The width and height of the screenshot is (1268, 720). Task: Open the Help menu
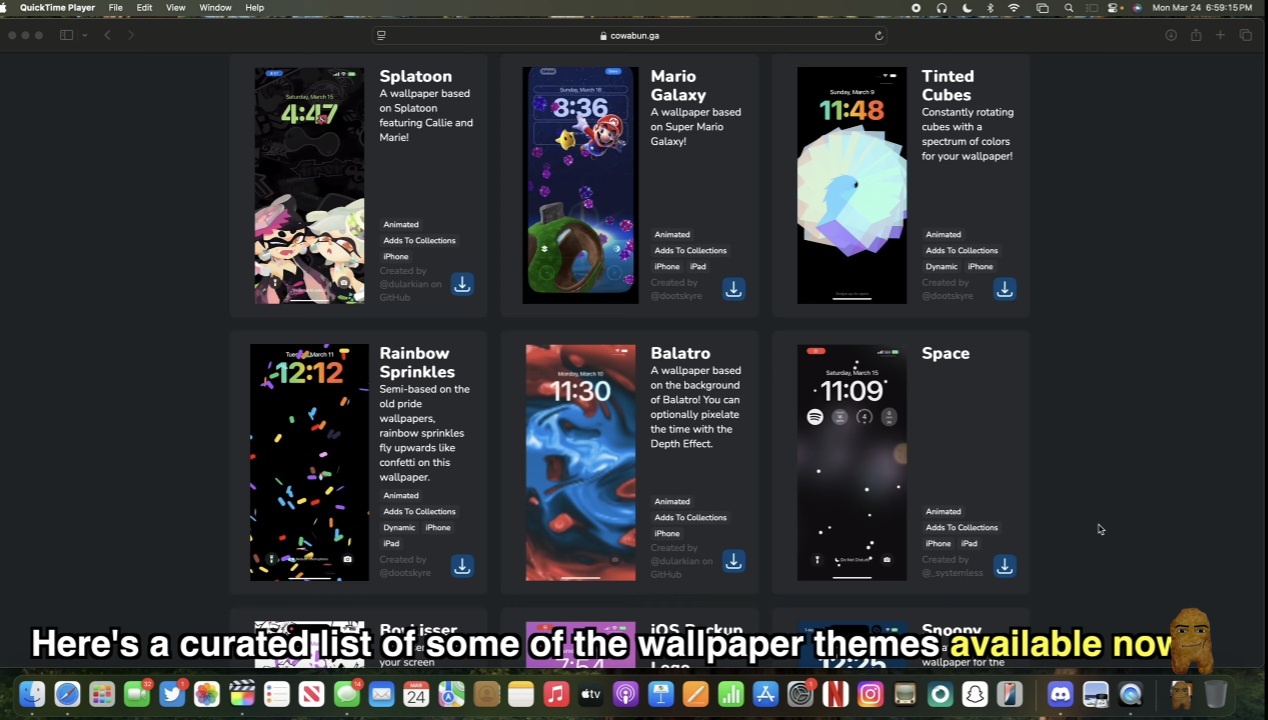coord(255,7)
